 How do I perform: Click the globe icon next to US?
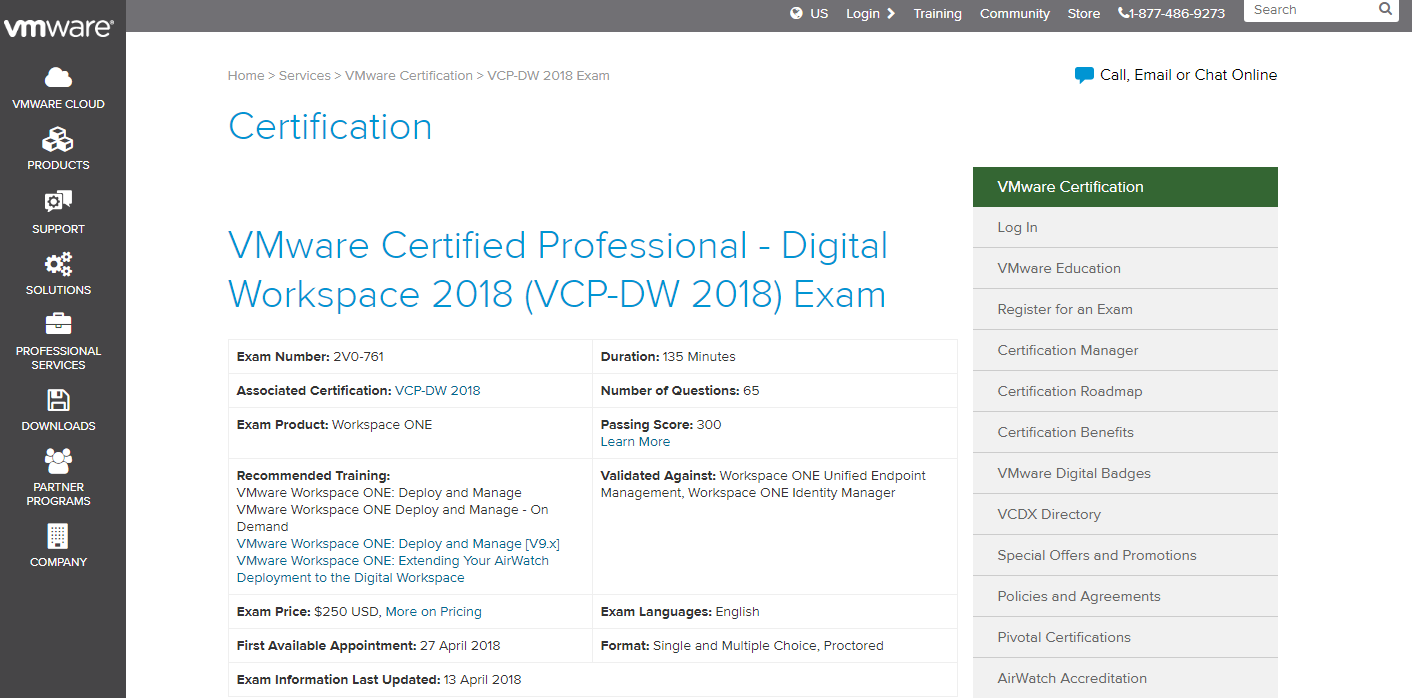tap(797, 13)
